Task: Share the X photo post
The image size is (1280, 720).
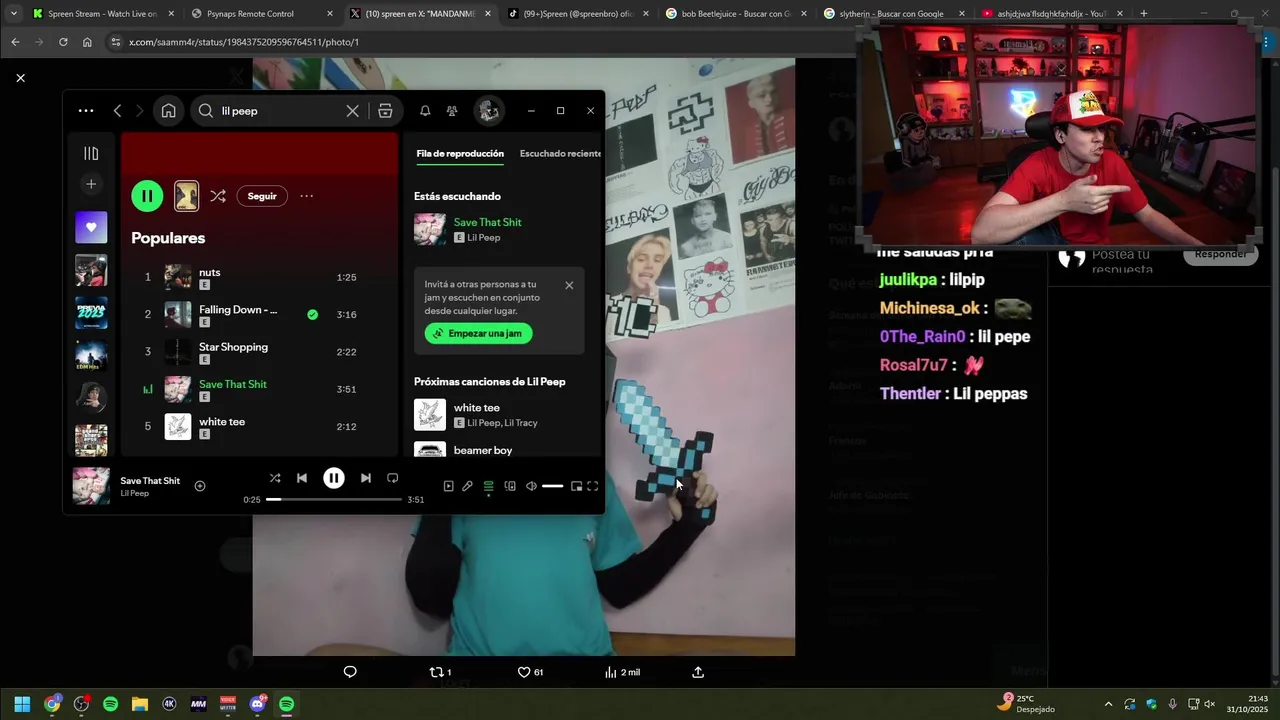Action: (698, 672)
